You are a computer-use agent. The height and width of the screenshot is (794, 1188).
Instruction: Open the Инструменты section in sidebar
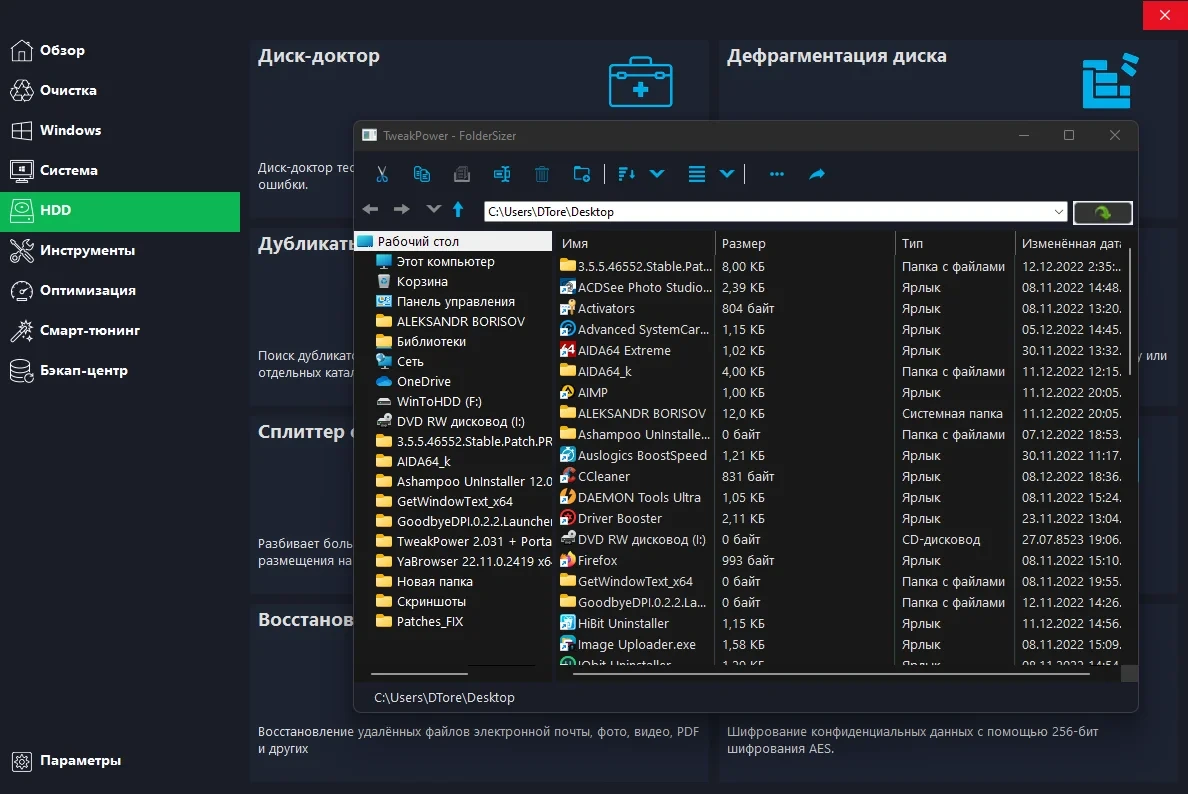(x=120, y=251)
